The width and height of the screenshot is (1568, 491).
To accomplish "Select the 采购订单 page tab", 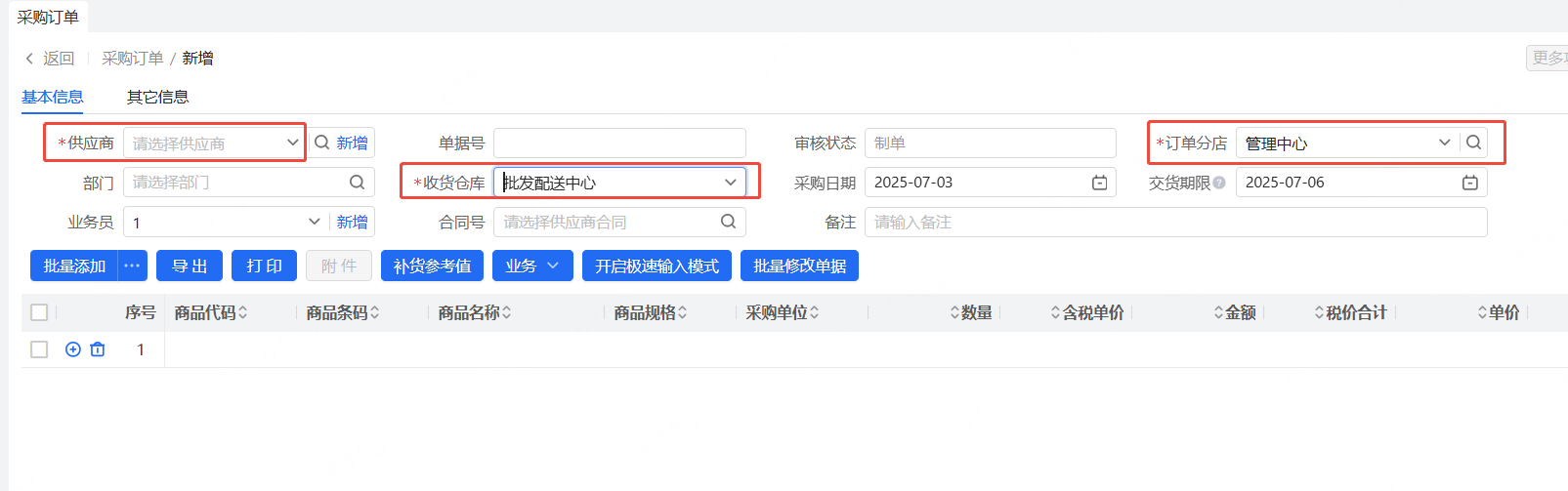I will point(48,18).
